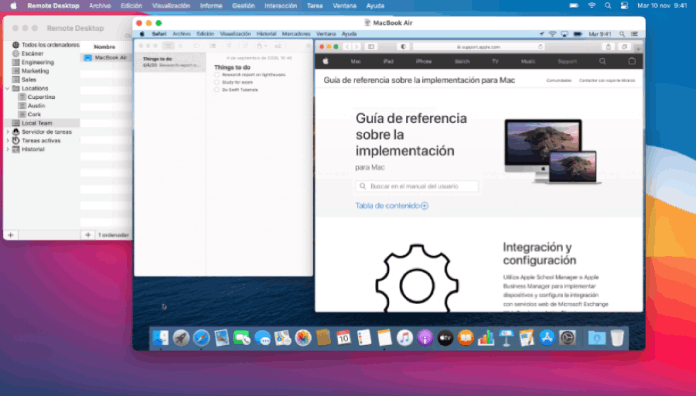Click Safari's support.apple.com address bar
This screenshot has height=396, width=696.
click(x=478, y=47)
